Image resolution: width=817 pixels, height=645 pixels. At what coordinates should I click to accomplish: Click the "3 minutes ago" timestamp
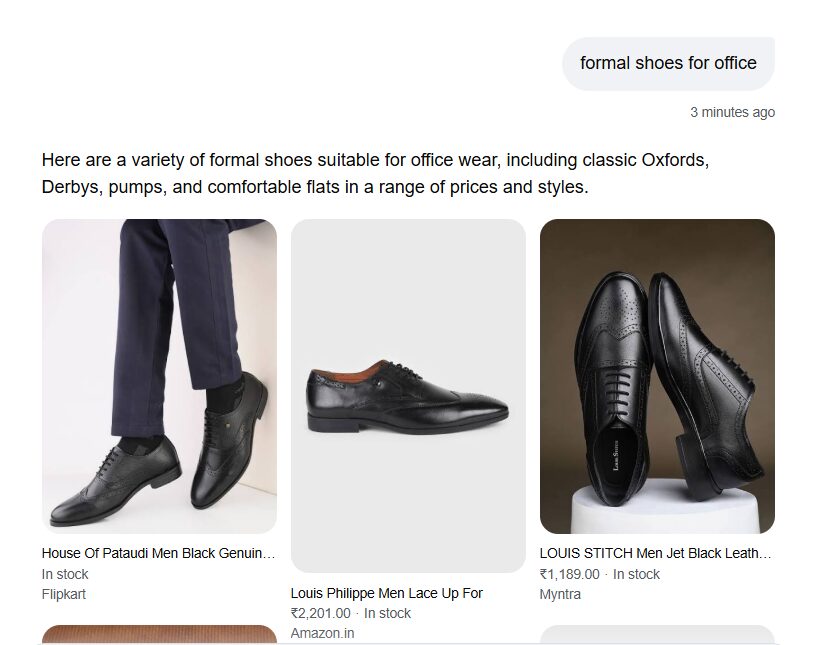coord(732,112)
